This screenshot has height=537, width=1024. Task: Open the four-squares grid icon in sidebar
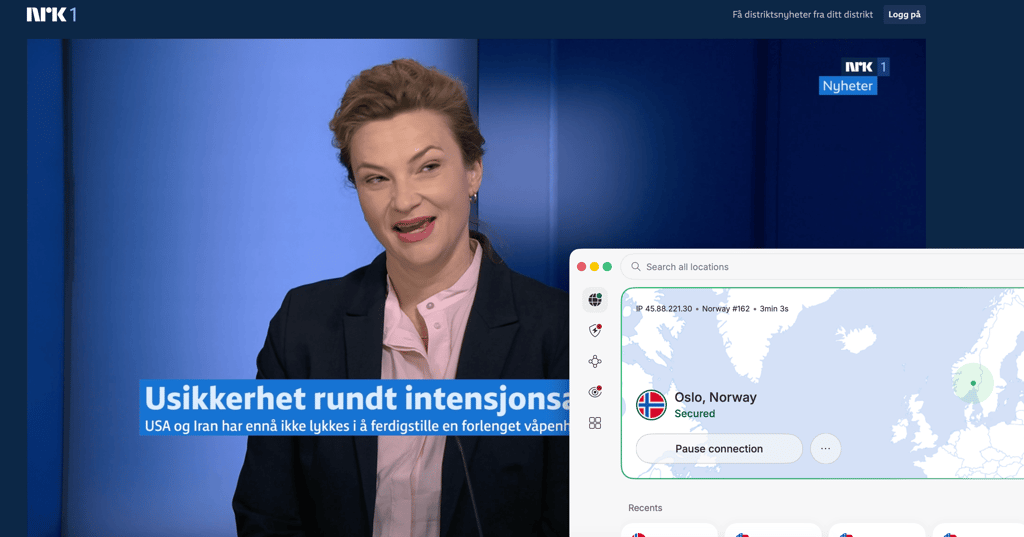pyautogui.click(x=595, y=423)
